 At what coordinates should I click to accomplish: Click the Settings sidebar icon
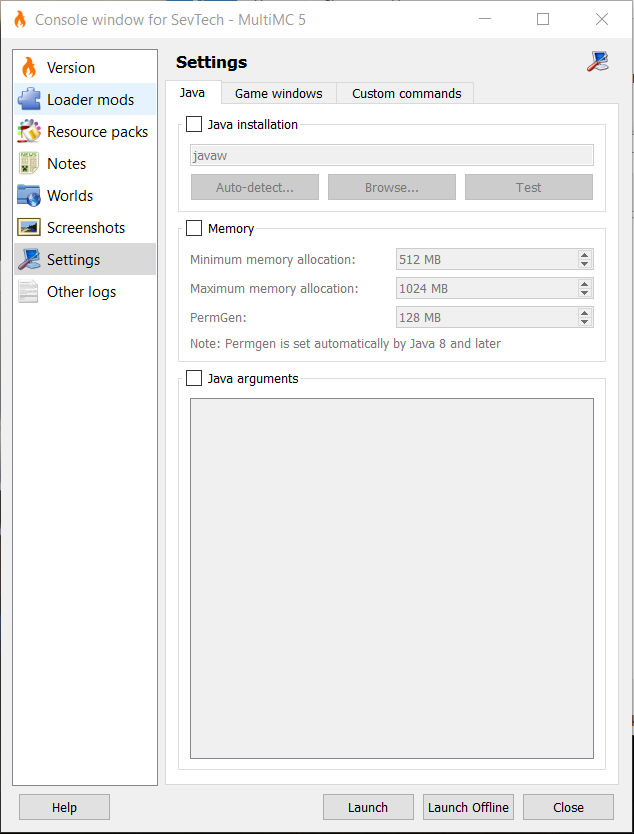tap(29, 259)
